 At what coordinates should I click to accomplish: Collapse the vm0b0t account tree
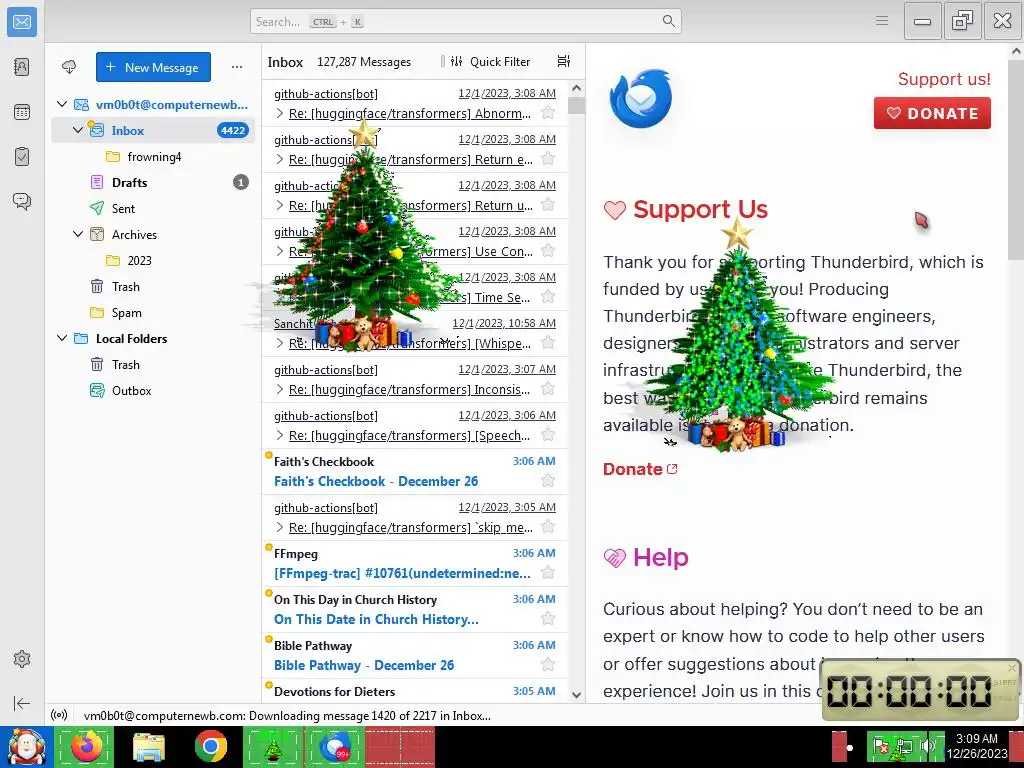coord(62,104)
